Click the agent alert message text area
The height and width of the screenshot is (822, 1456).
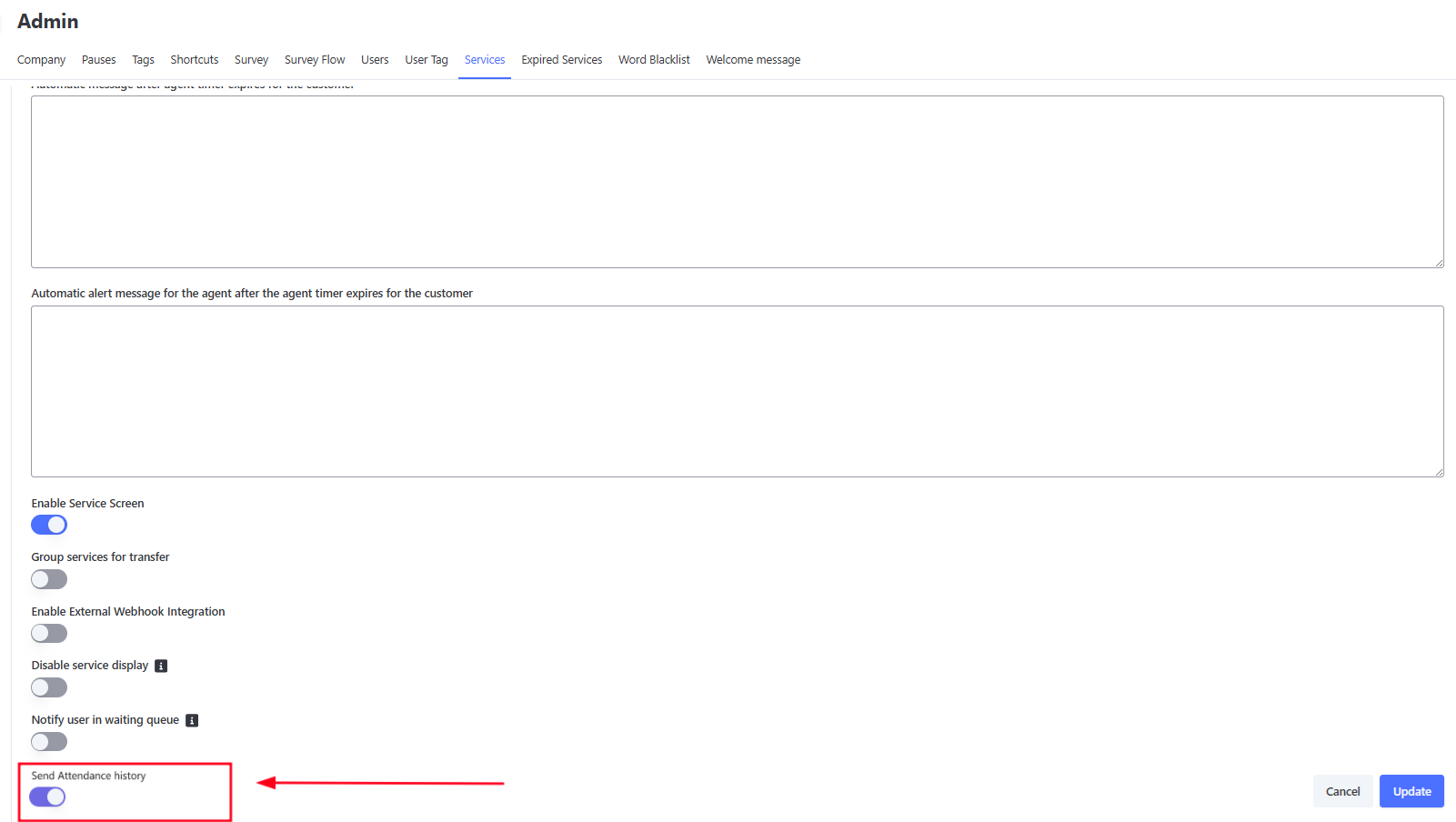738,392
